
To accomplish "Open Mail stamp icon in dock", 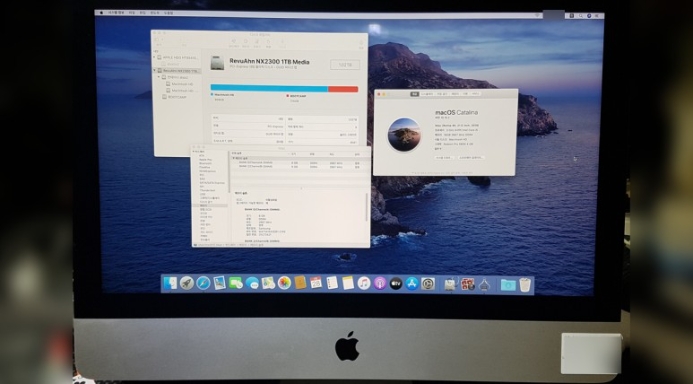I will coord(219,283).
